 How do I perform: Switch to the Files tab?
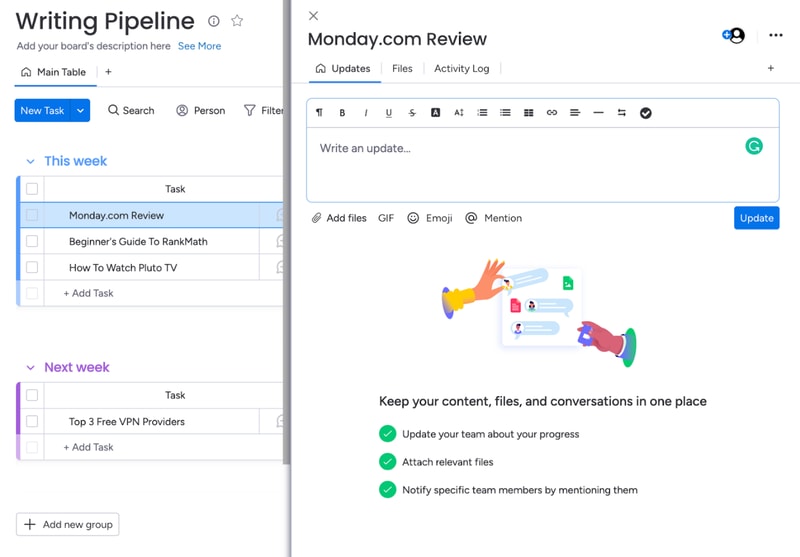click(x=402, y=68)
